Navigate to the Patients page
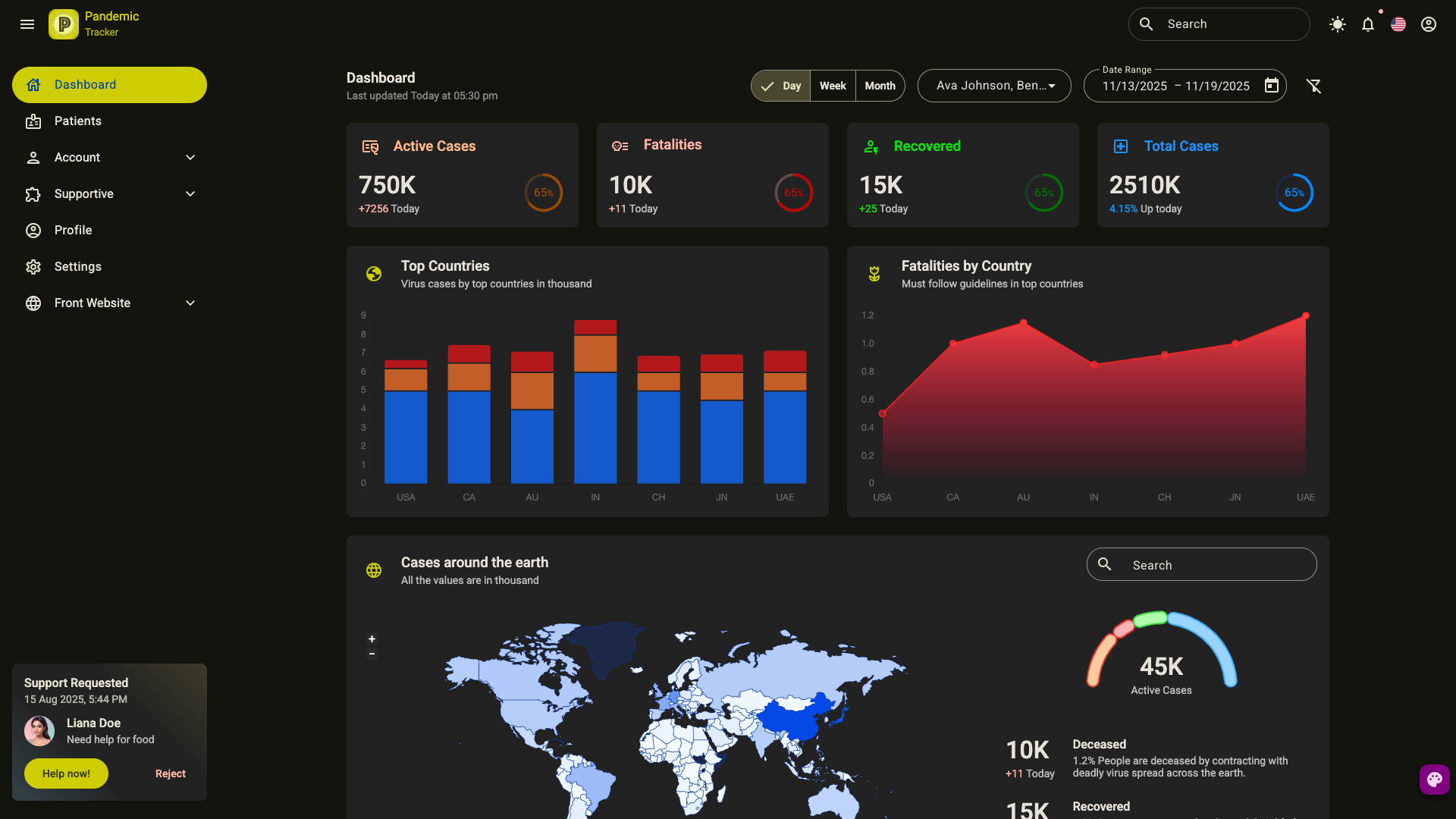This screenshot has height=819, width=1456. 77,121
